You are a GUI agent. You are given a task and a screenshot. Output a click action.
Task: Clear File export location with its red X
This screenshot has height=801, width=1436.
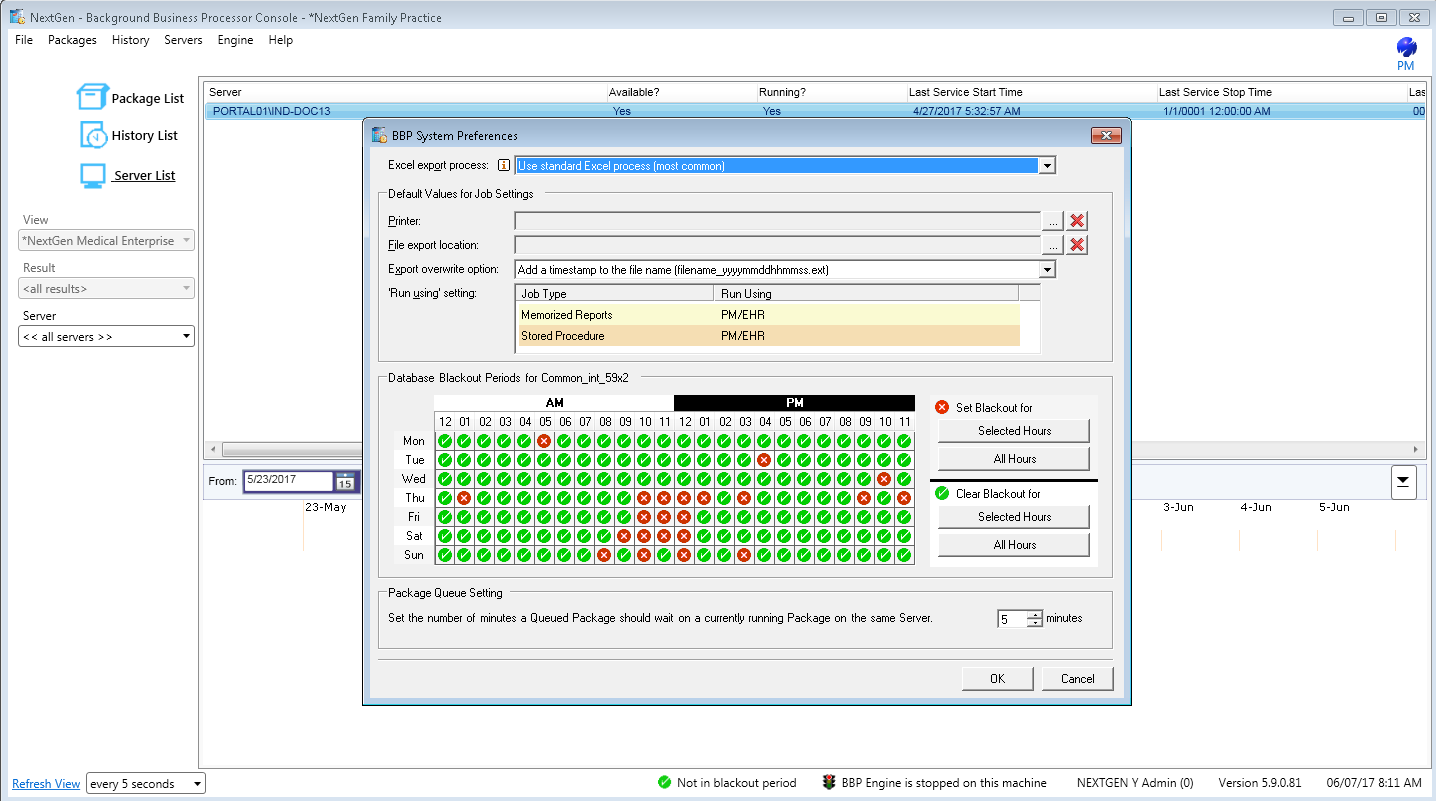1077,245
